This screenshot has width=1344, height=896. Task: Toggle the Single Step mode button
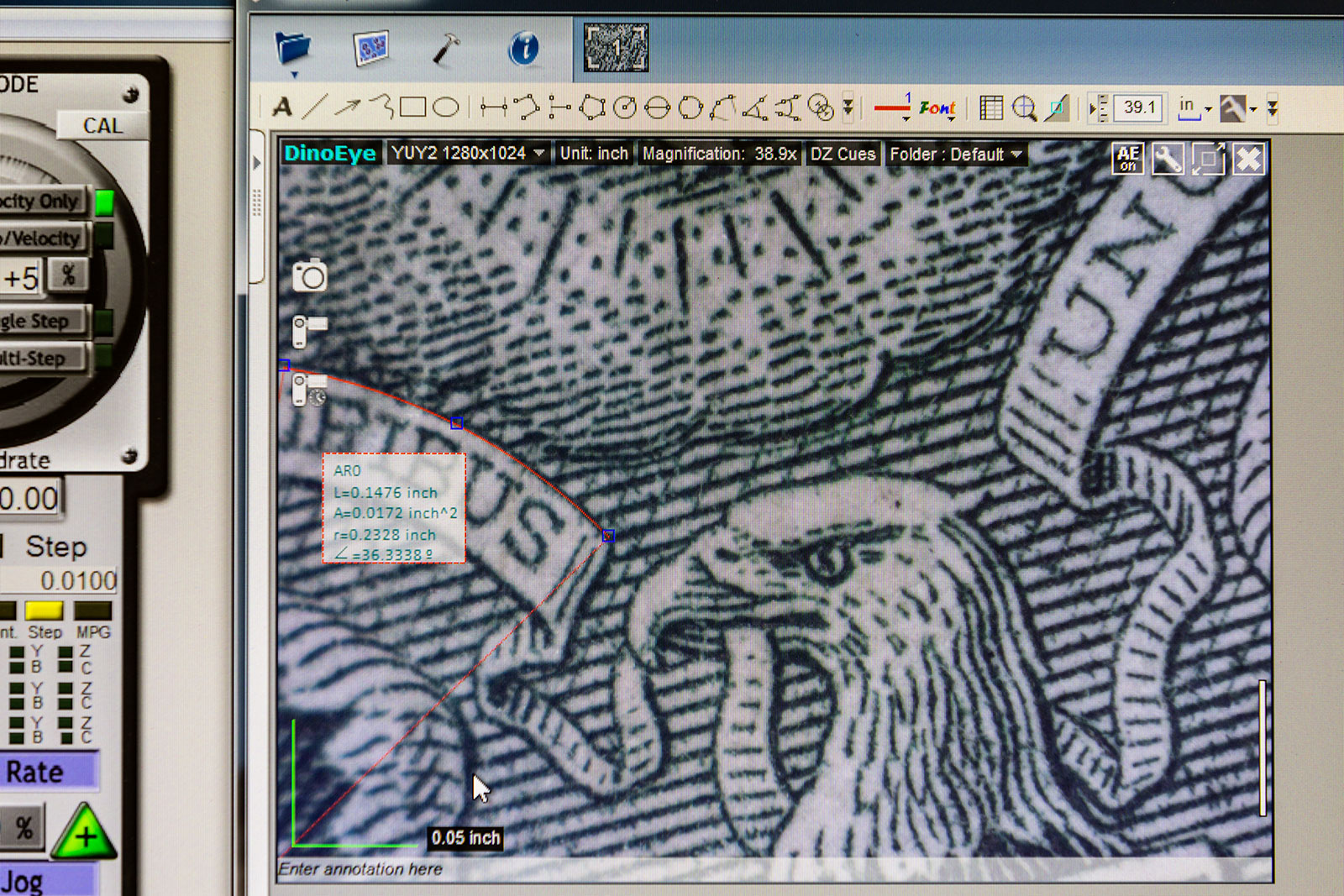point(45,321)
